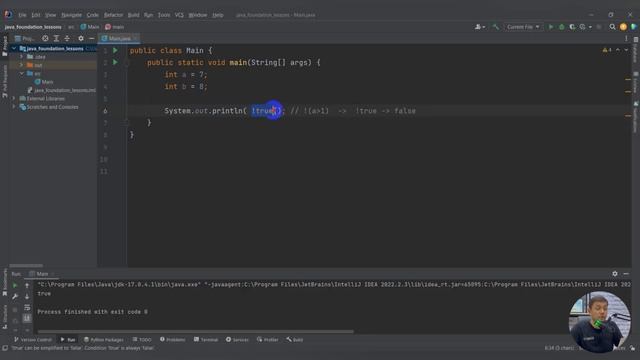This screenshot has width=640, height=360.
Task: Click the down arrow in Run panel
Action: point(27,297)
